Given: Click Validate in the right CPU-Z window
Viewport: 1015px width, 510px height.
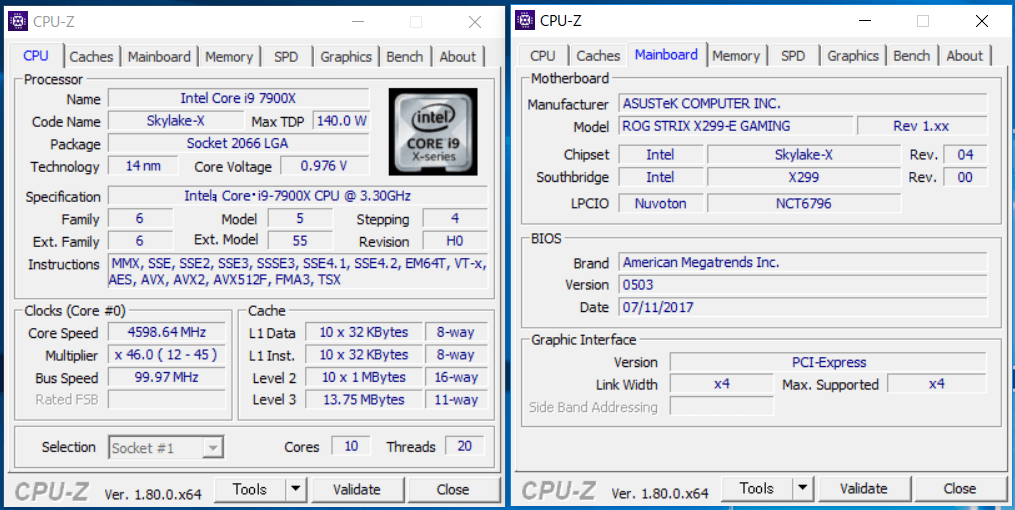Looking at the screenshot, I should [864, 489].
